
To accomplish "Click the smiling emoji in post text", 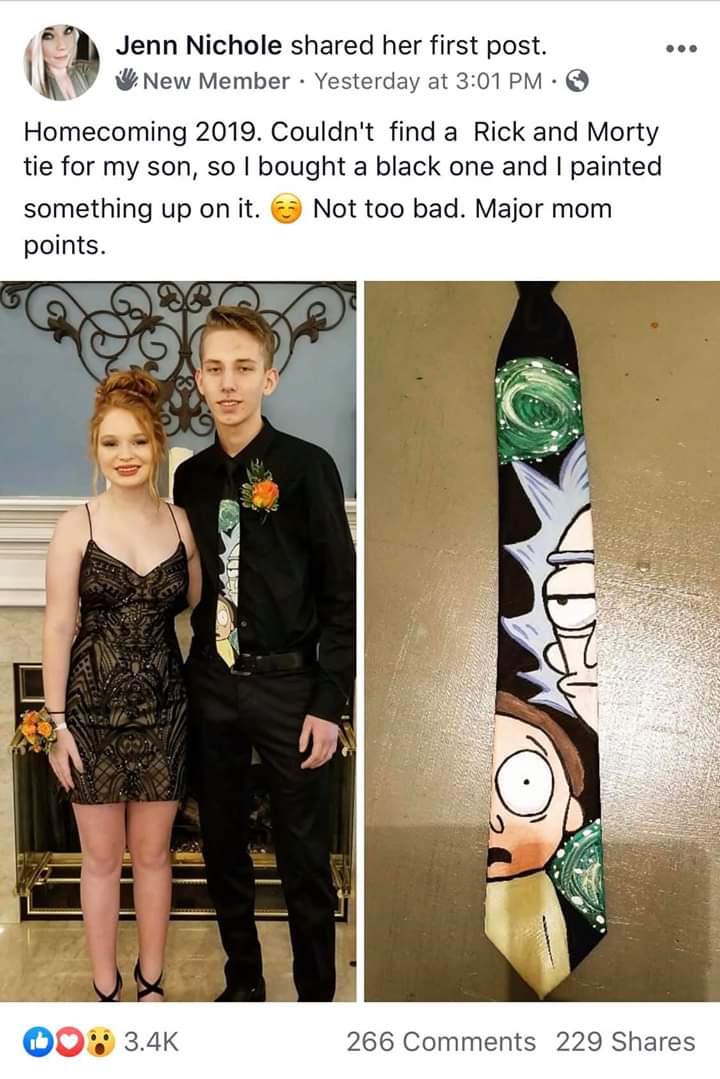I will point(286,209).
